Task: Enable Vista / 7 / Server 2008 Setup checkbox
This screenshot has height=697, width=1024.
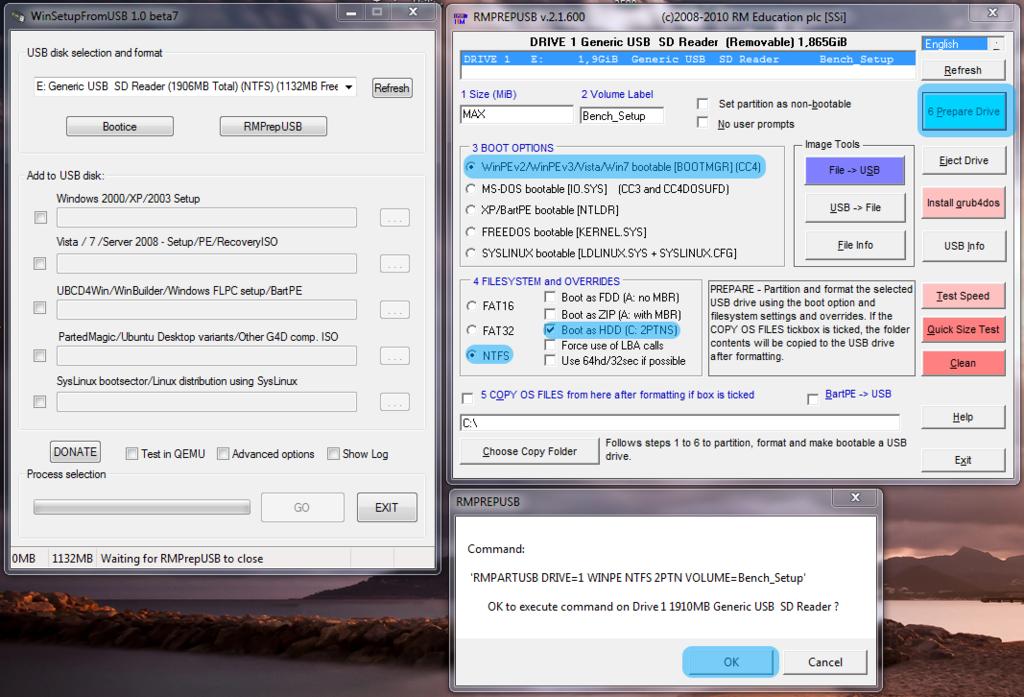Action: click(40, 263)
